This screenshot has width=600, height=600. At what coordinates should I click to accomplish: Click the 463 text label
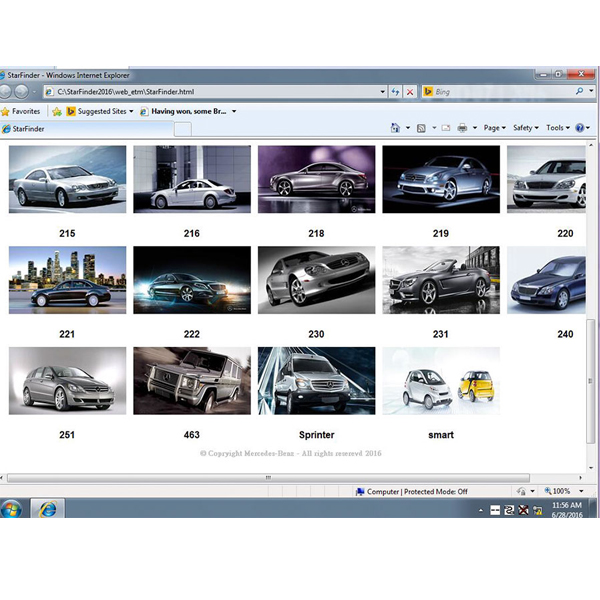click(192, 435)
